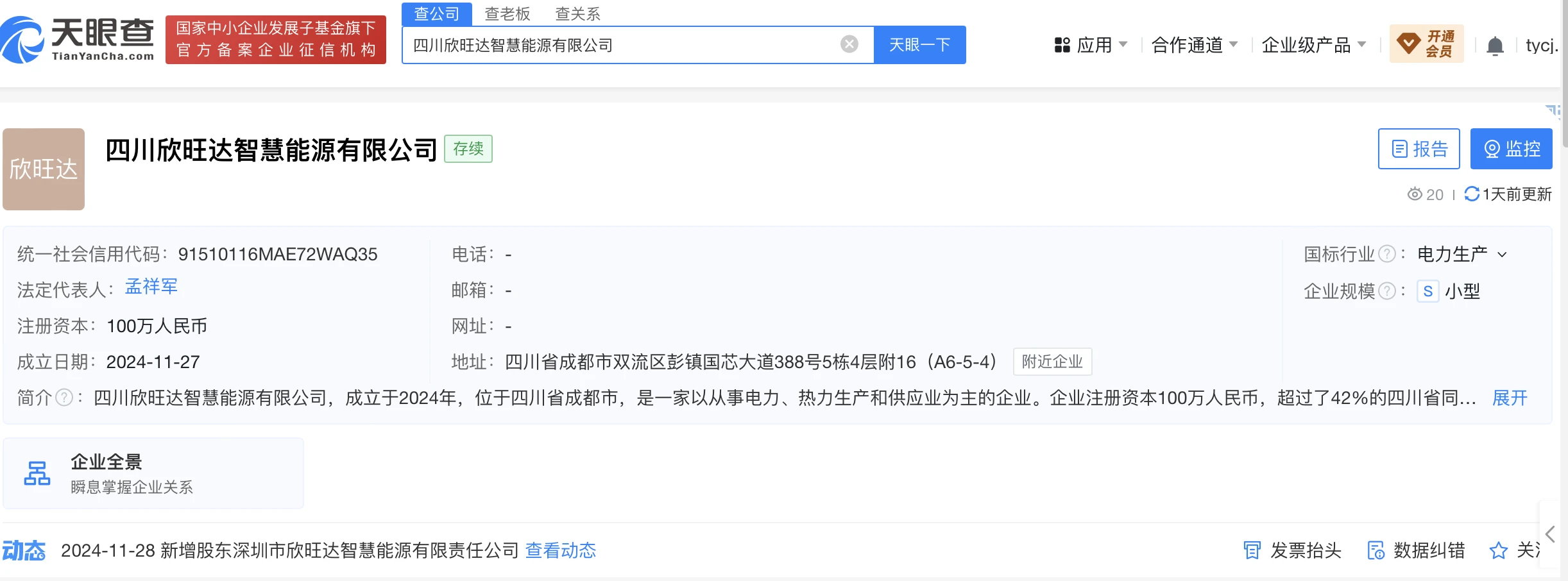
Task: Select the 查公司 tab
Action: 437,14
